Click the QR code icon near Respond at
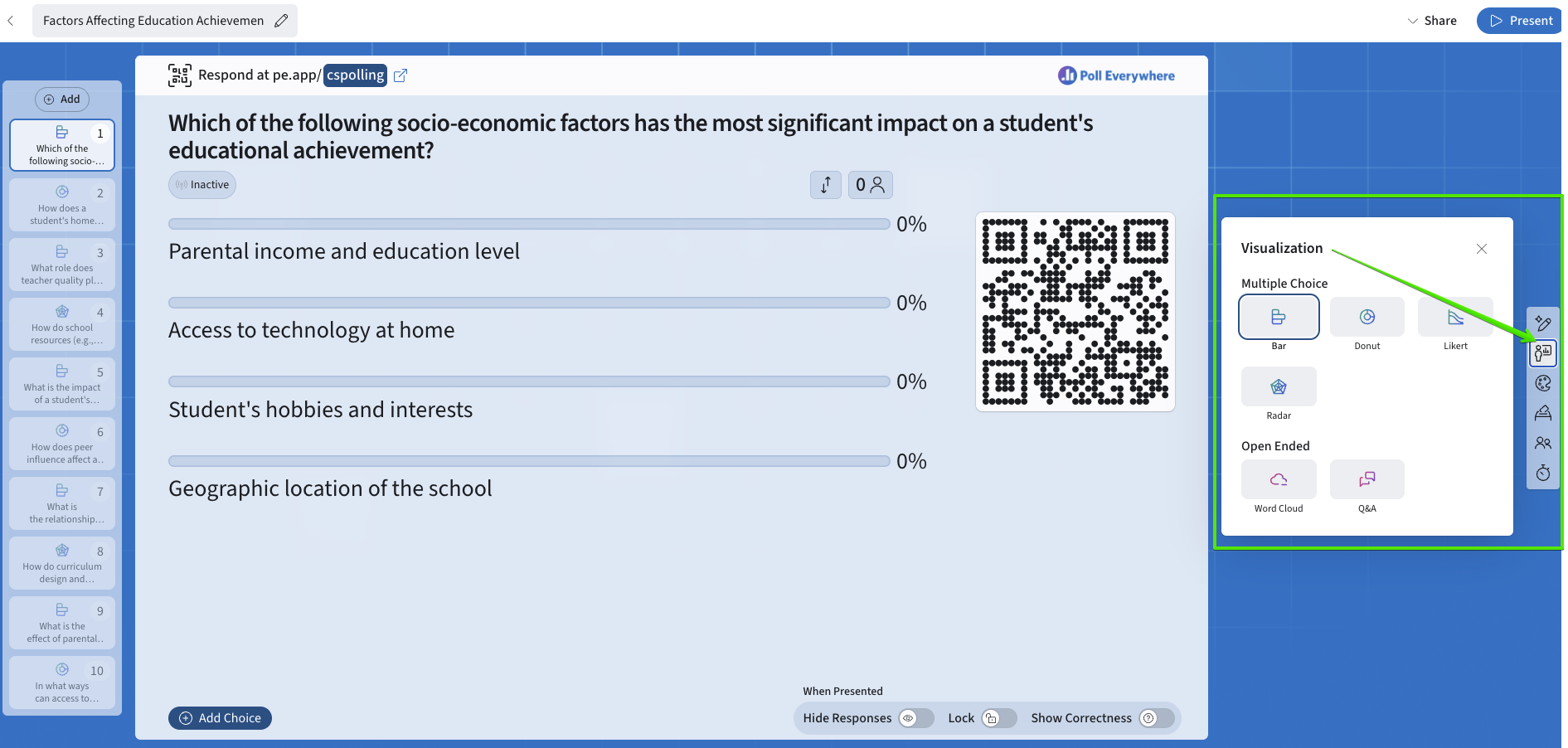The image size is (1568, 748). coord(180,75)
